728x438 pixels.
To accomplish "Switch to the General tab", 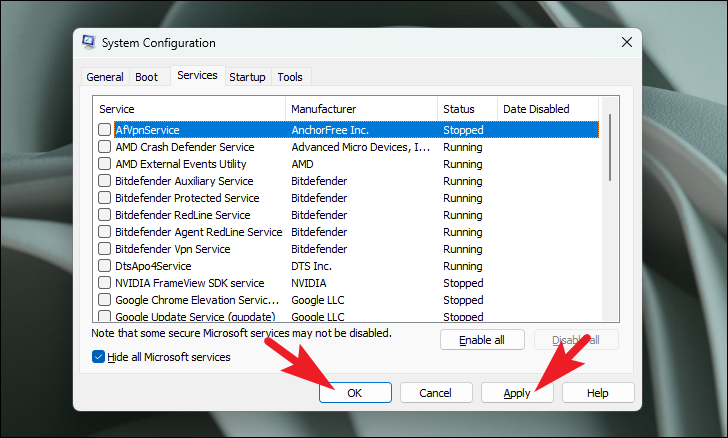I will (105, 77).
